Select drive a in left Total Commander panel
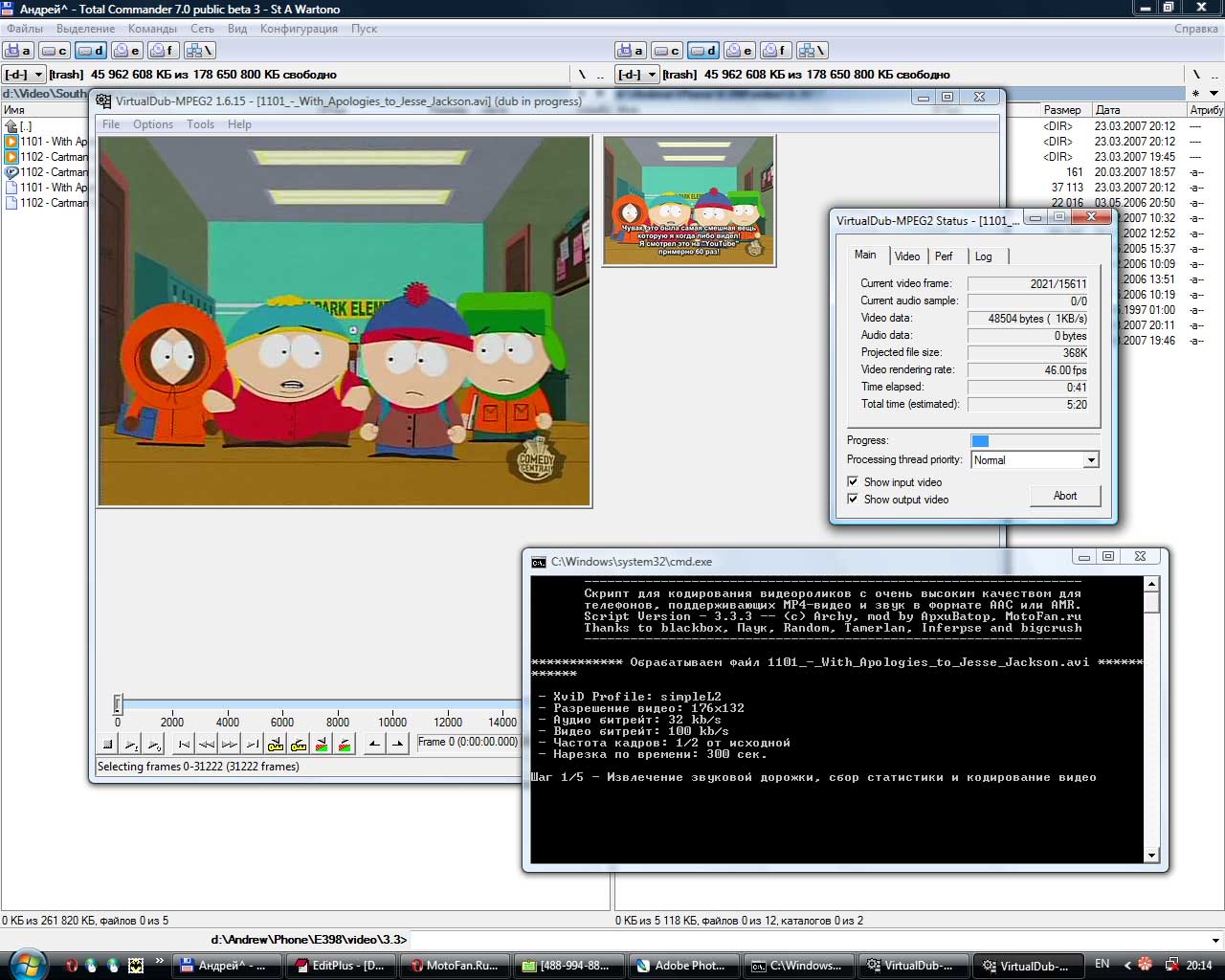The width and height of the screenshot is (1225, 980). (18, 51)
